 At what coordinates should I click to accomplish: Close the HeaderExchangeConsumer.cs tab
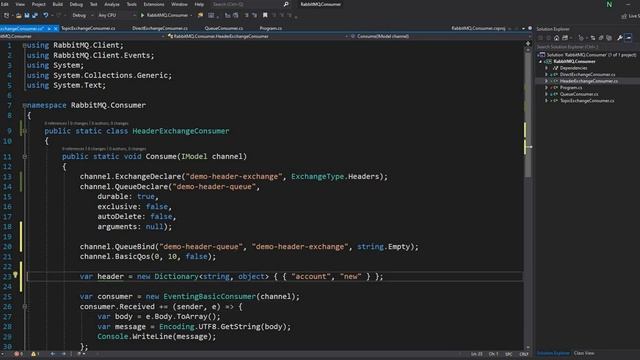(x=56, y=29)
